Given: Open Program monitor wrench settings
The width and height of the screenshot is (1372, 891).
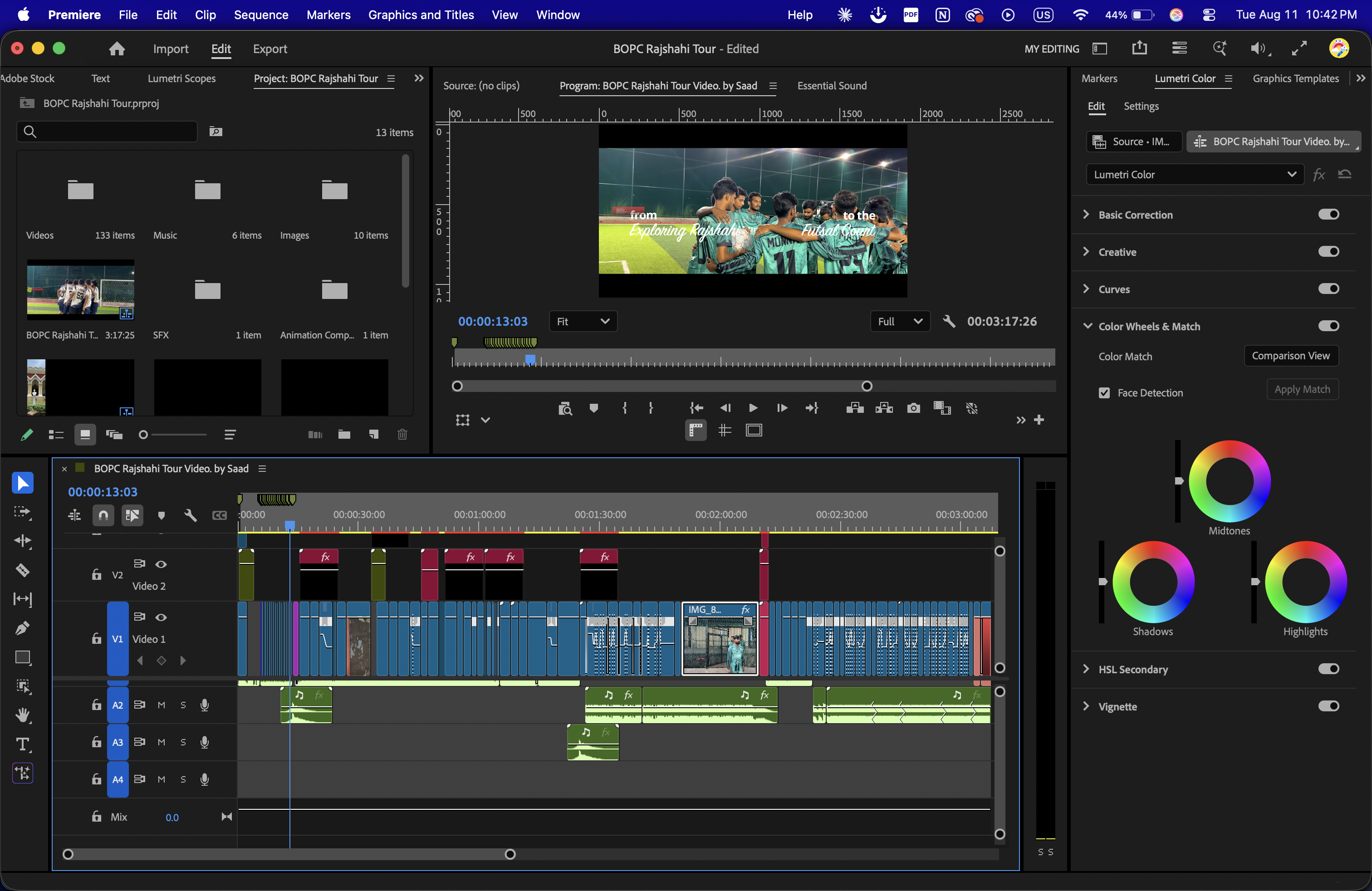Looking at the screenshot, I should click(948, 321).
